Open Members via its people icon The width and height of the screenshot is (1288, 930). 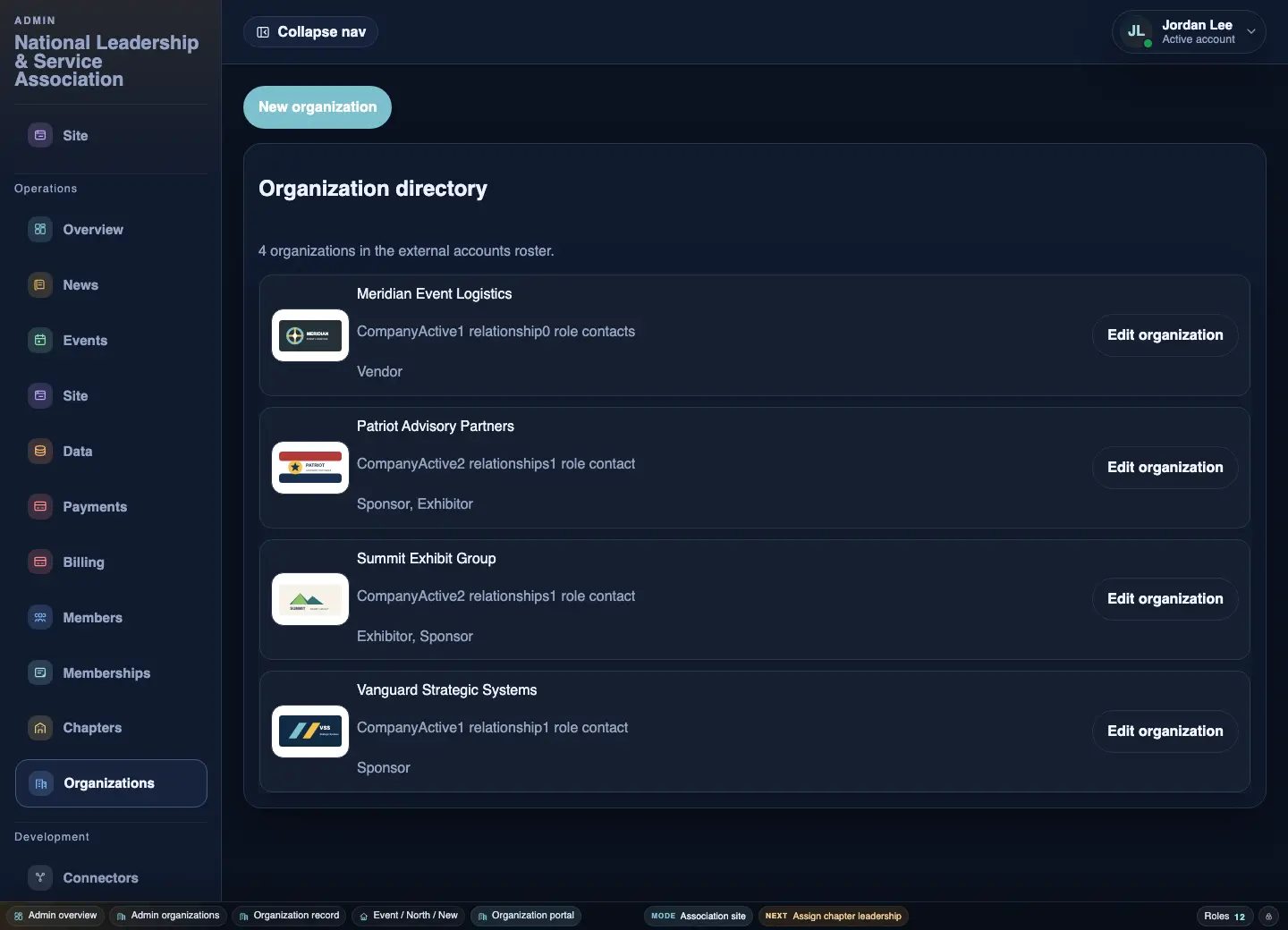coord(40,618)
